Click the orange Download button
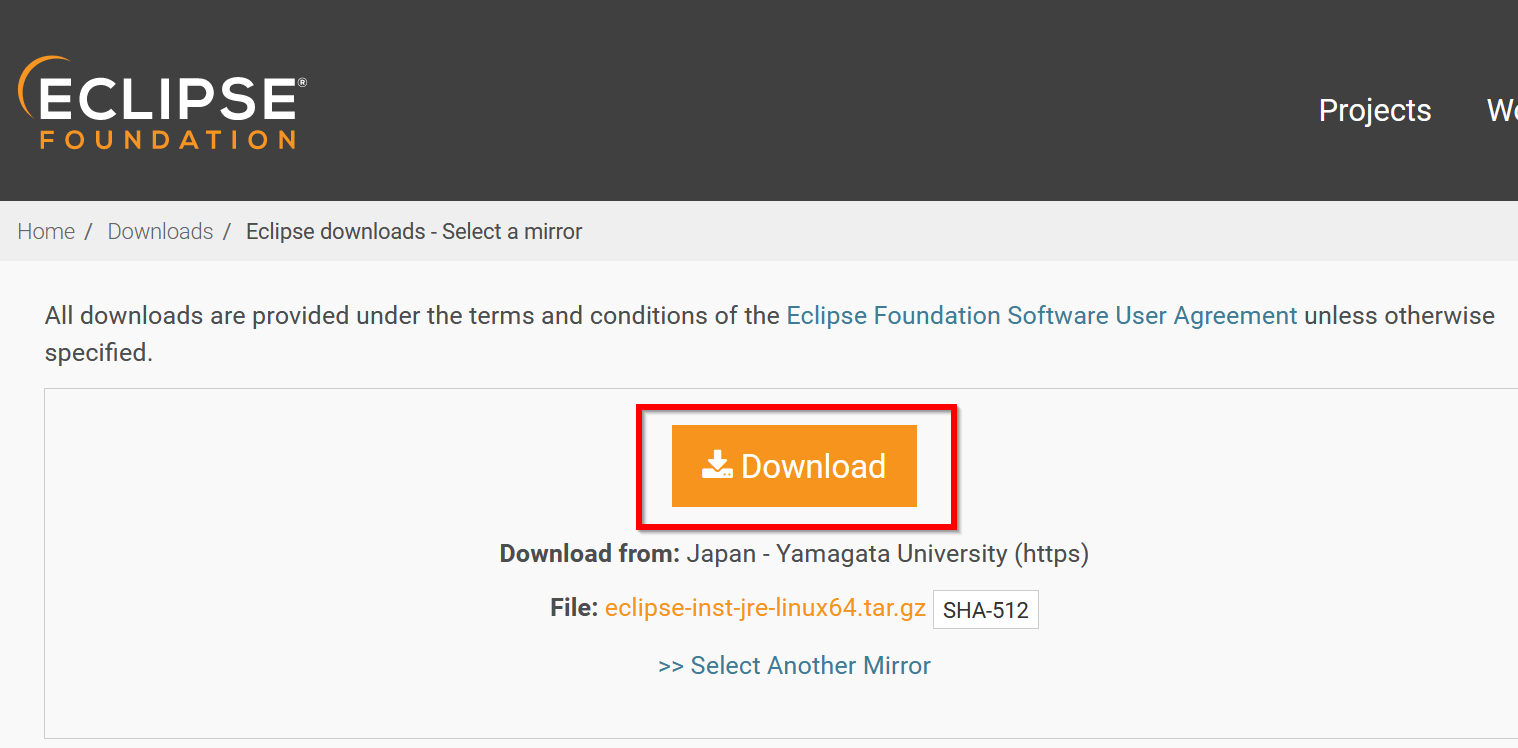 click(x=794, y=466)
